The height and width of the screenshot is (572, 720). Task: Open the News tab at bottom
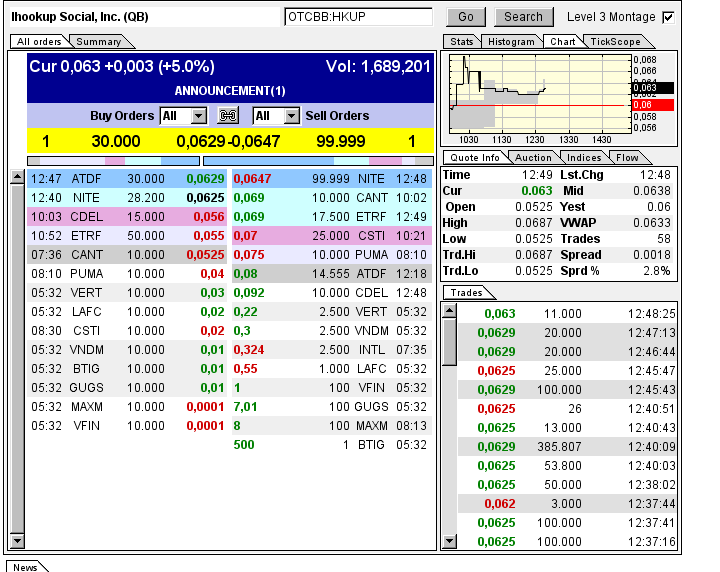(25, 567)
